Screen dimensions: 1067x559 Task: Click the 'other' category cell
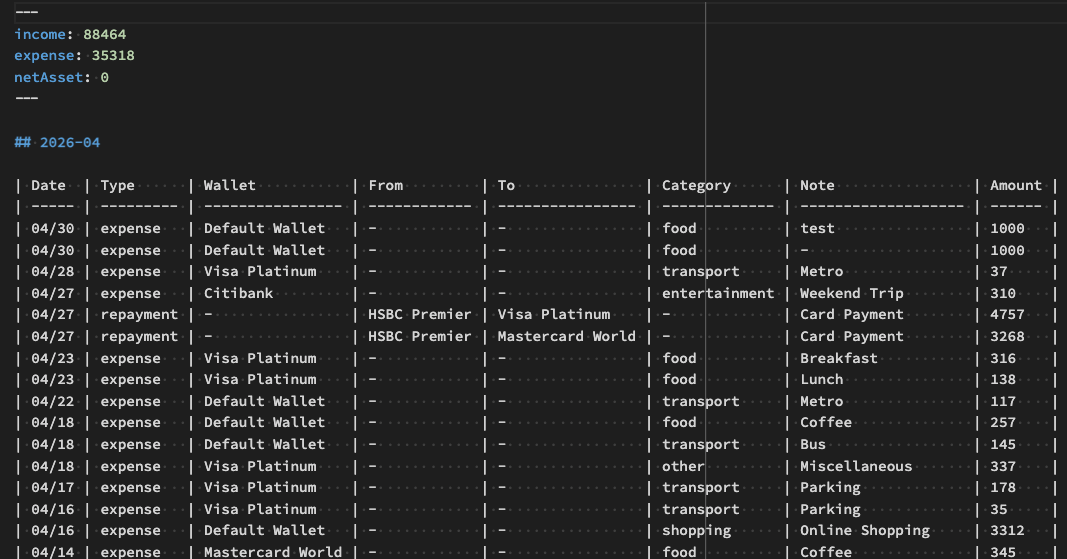coord(683,466)
